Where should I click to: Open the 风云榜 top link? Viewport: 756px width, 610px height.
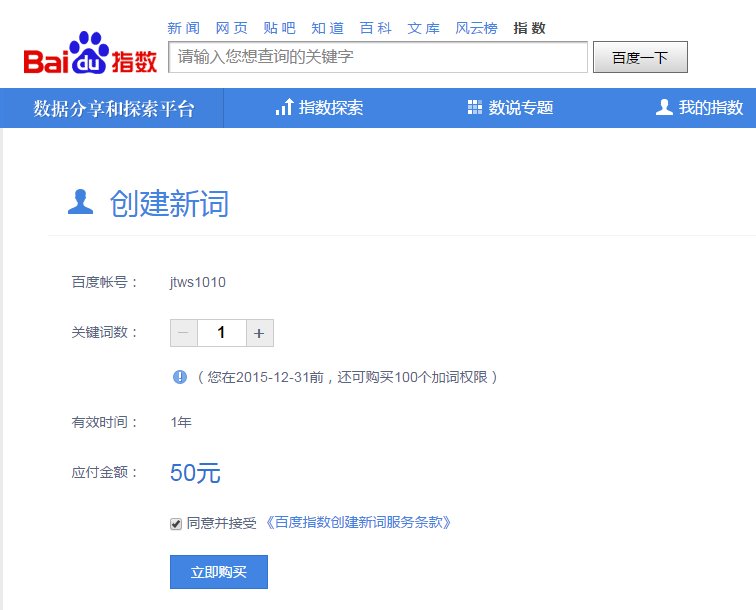click(476, 28)
